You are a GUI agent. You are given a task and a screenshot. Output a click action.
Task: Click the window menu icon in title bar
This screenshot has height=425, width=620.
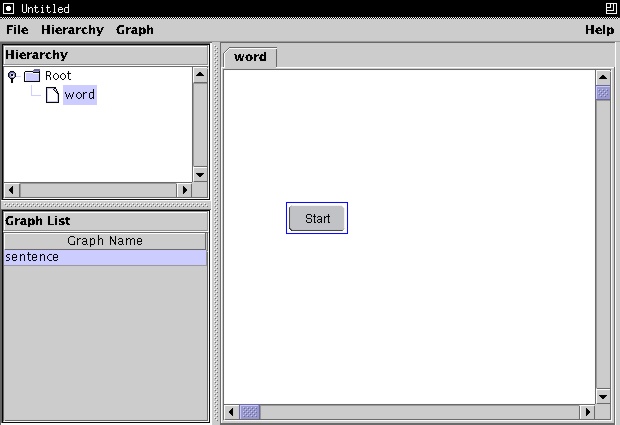[9, 8]
